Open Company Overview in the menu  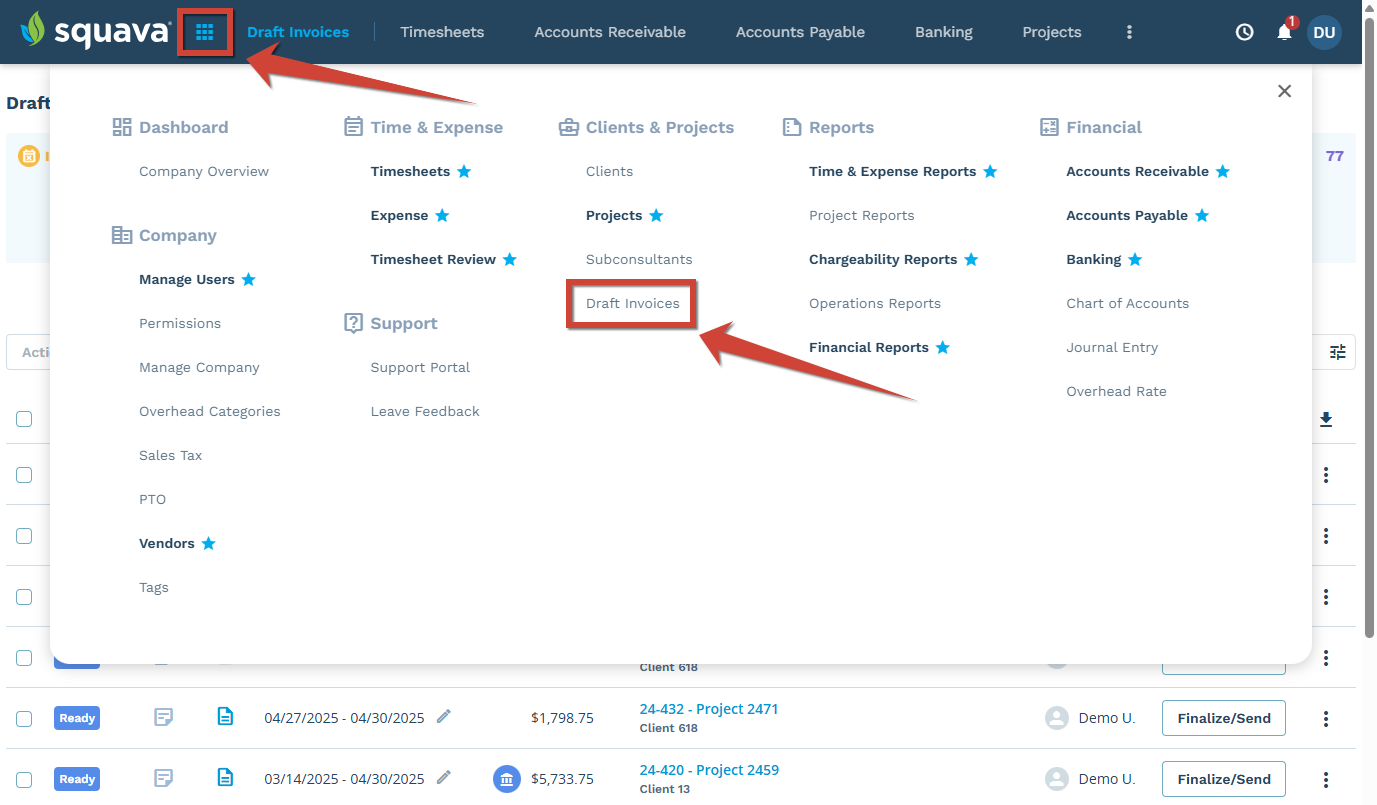pyautogui.click(x=204, y=171)
